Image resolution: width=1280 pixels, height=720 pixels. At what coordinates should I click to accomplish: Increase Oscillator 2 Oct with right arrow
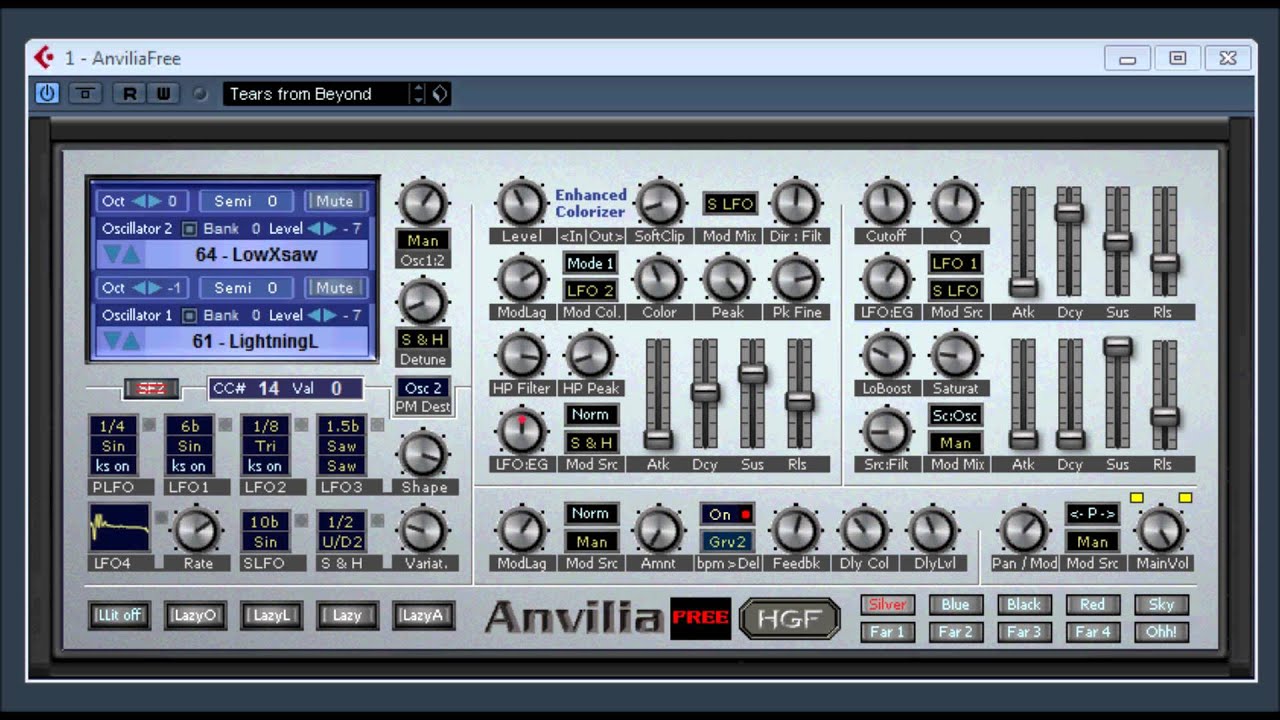coord(155,201)
